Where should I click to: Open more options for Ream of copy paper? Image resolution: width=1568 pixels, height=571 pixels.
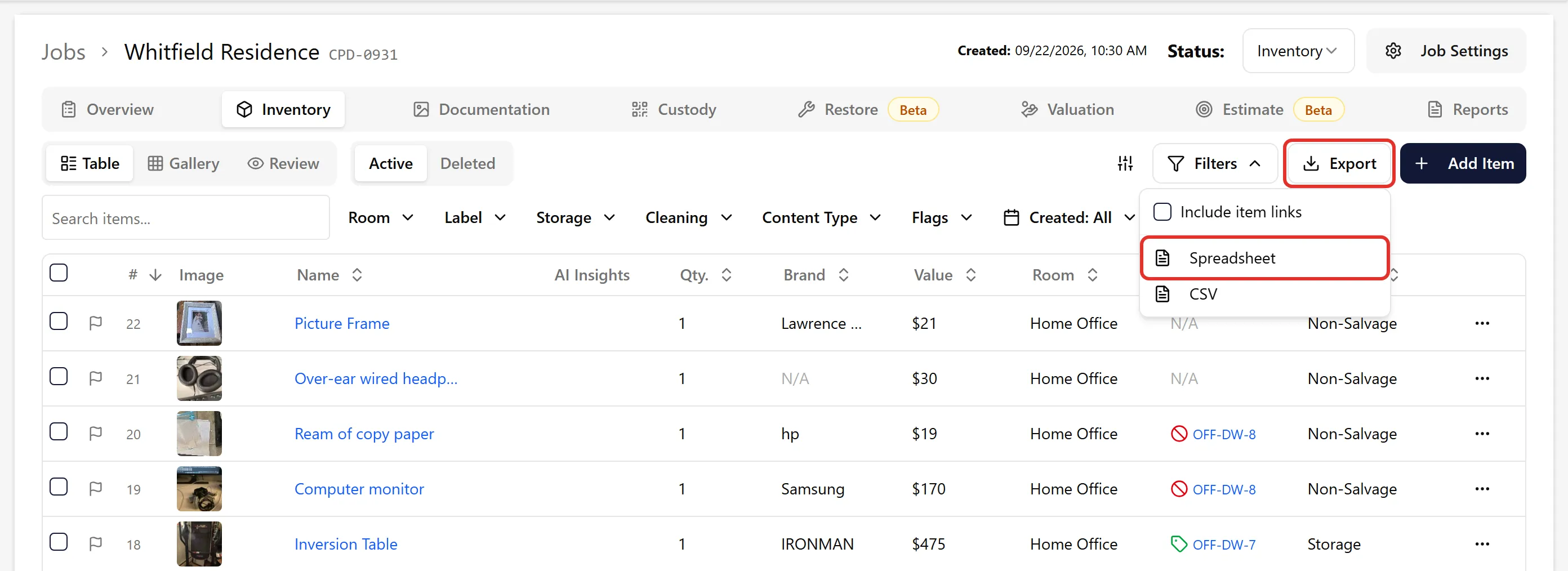click(1482, 434)
